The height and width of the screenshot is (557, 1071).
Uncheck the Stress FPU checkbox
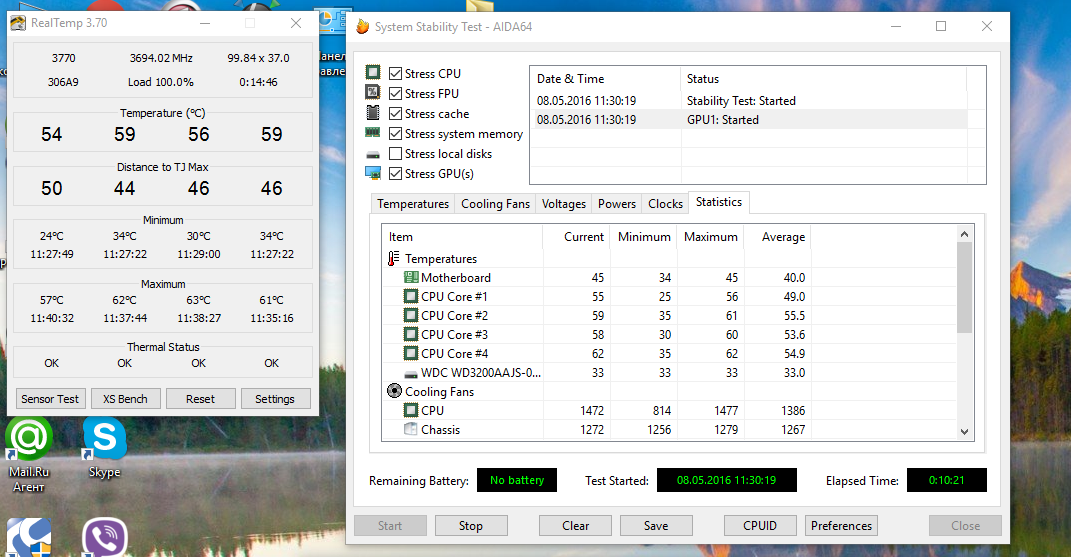395,93
